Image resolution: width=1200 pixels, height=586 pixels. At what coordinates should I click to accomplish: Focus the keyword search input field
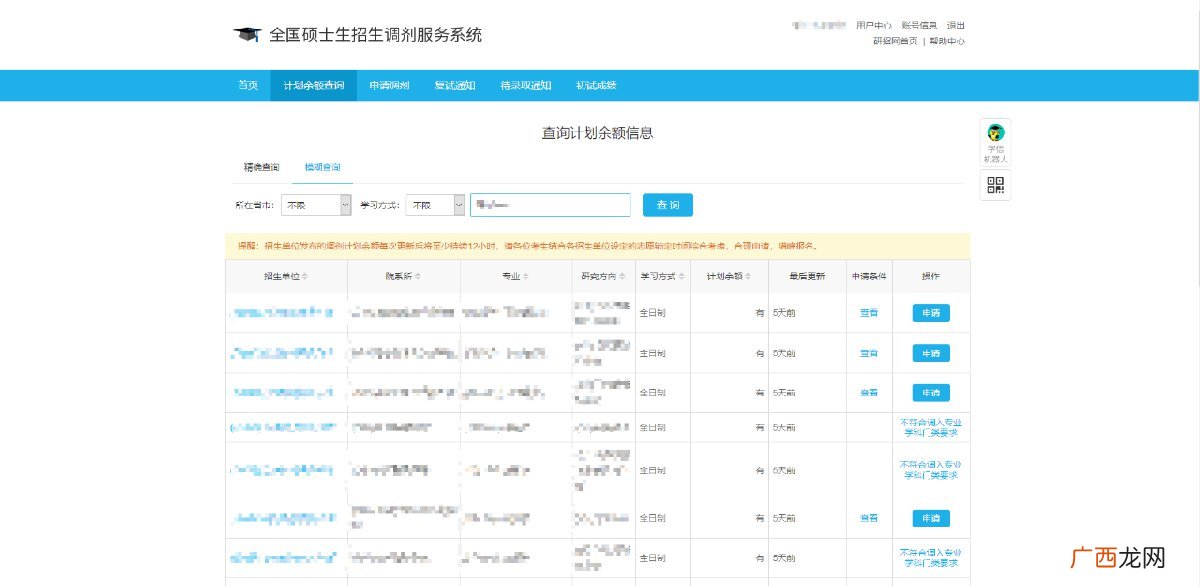click(551, 205)
